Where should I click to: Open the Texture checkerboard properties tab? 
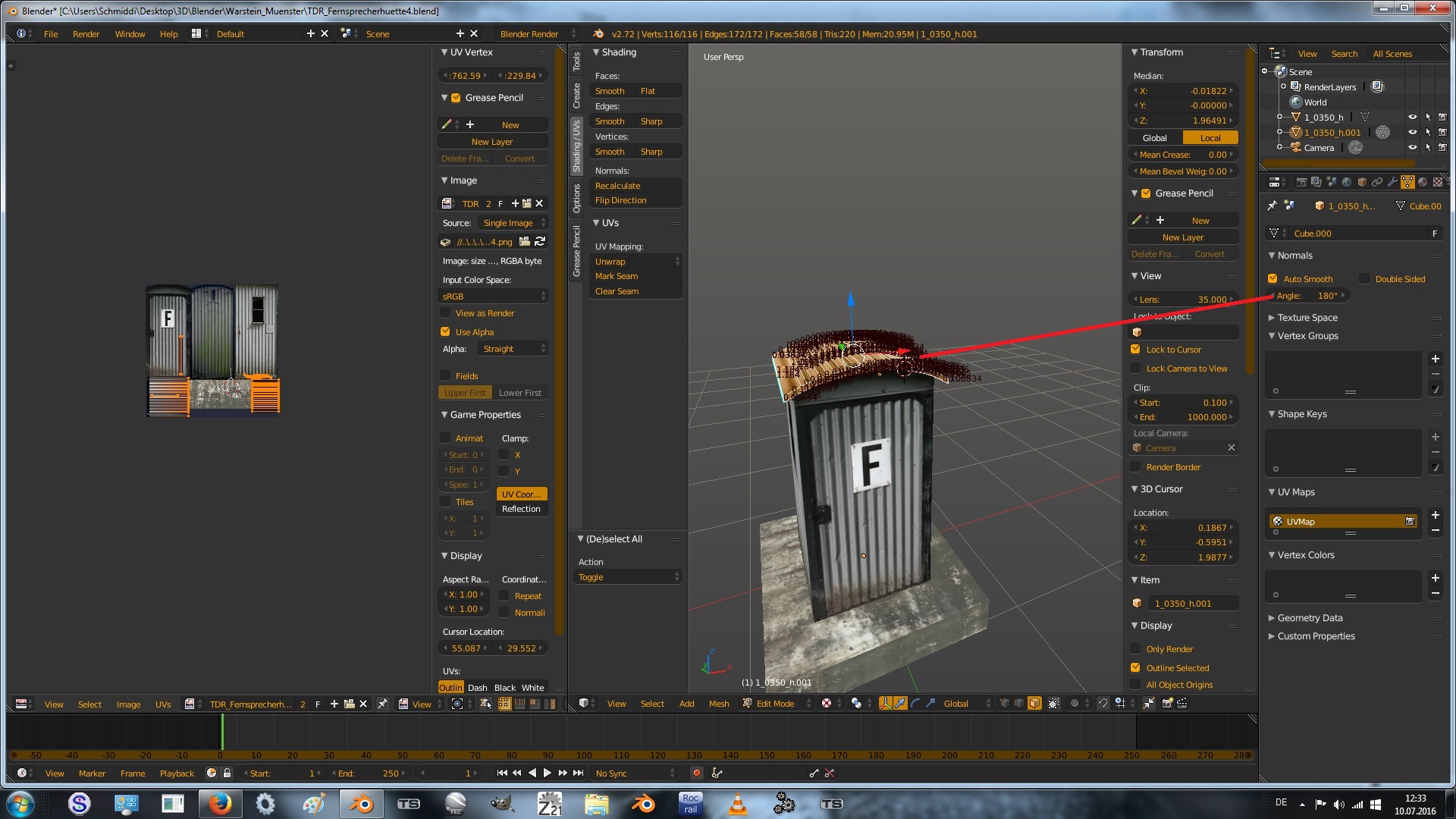pyautogui.click(x=1438, y=182)
